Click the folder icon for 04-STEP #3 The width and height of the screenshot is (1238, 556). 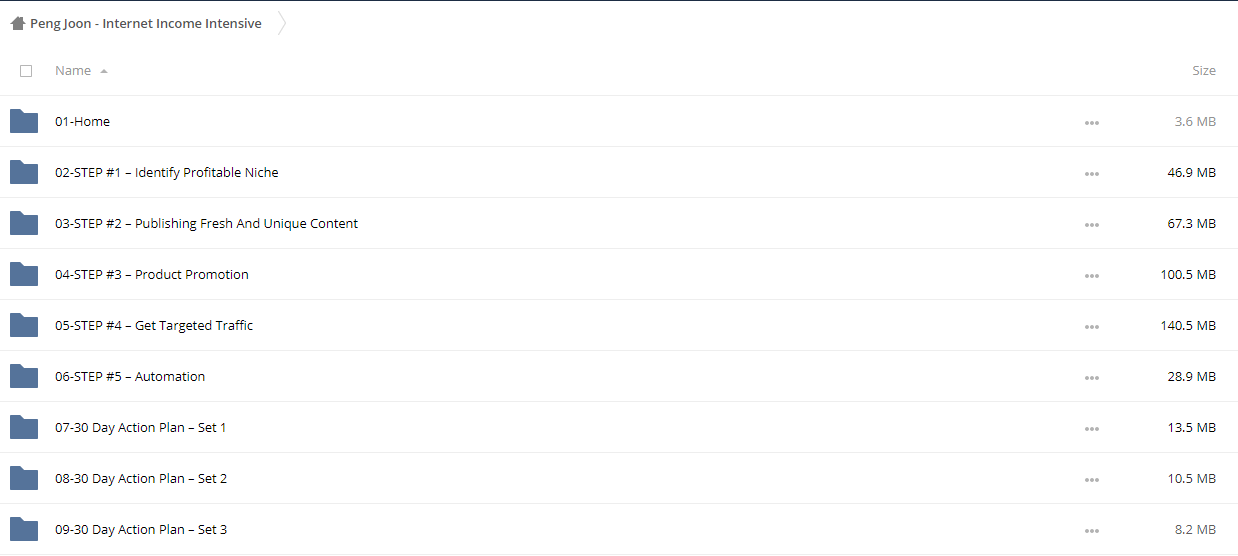(x=24, y=274)
